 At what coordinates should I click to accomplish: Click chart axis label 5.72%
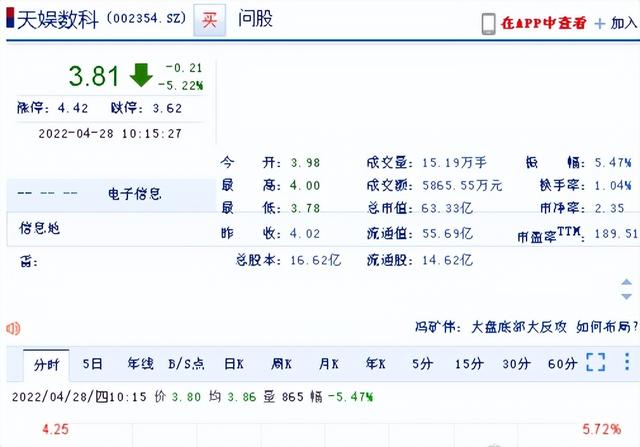(602, 429)
